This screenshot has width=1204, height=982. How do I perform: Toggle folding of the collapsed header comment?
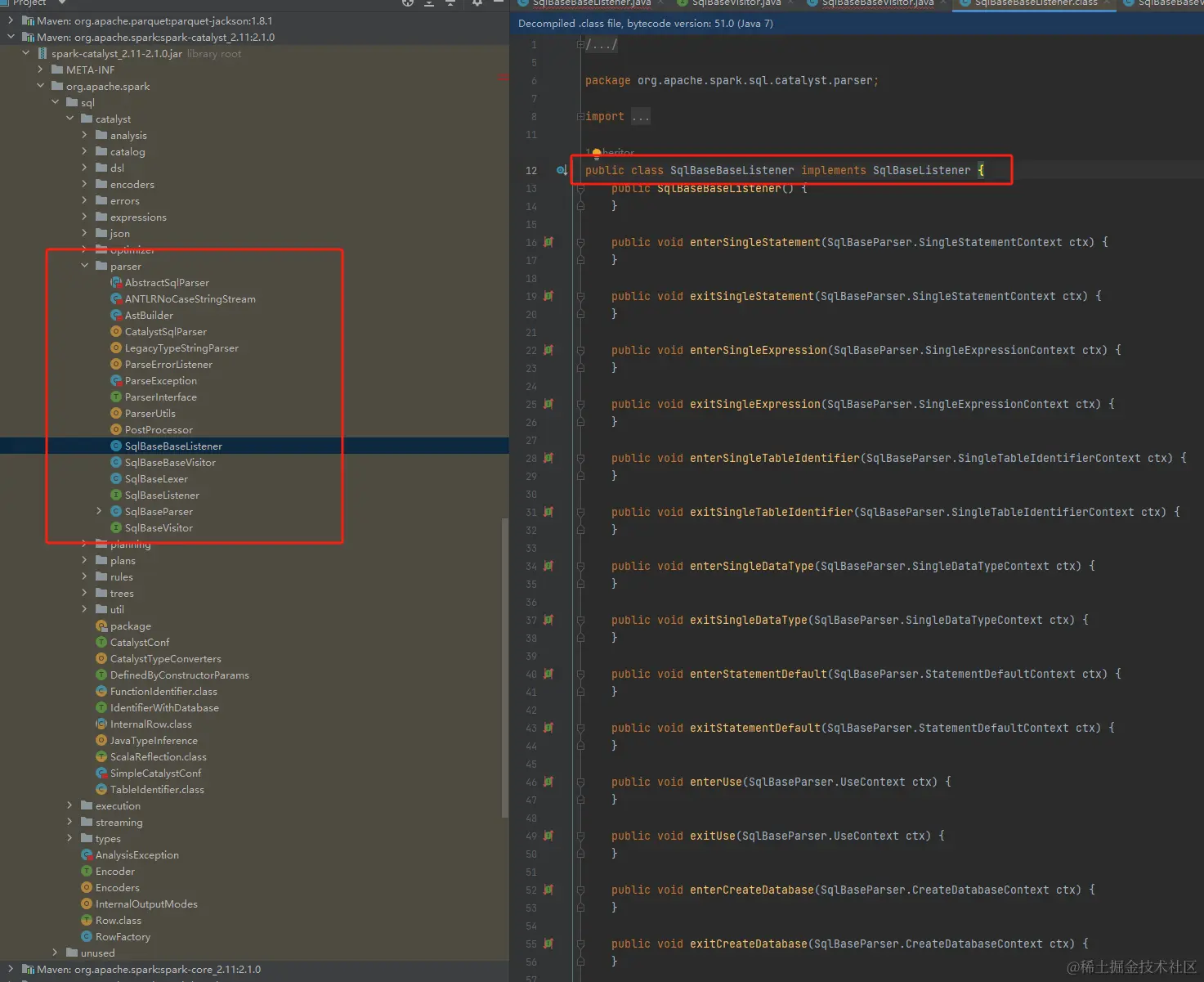click(x=580, y=45)
